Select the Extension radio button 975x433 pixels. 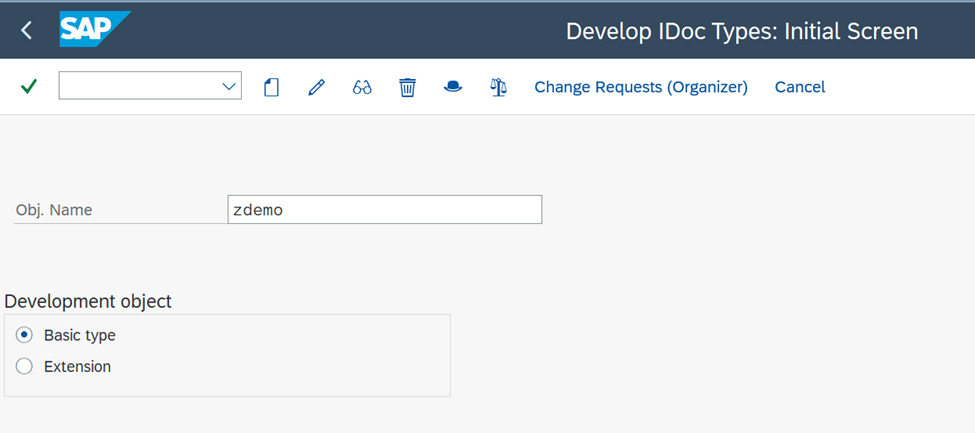(x=24, y=366)
